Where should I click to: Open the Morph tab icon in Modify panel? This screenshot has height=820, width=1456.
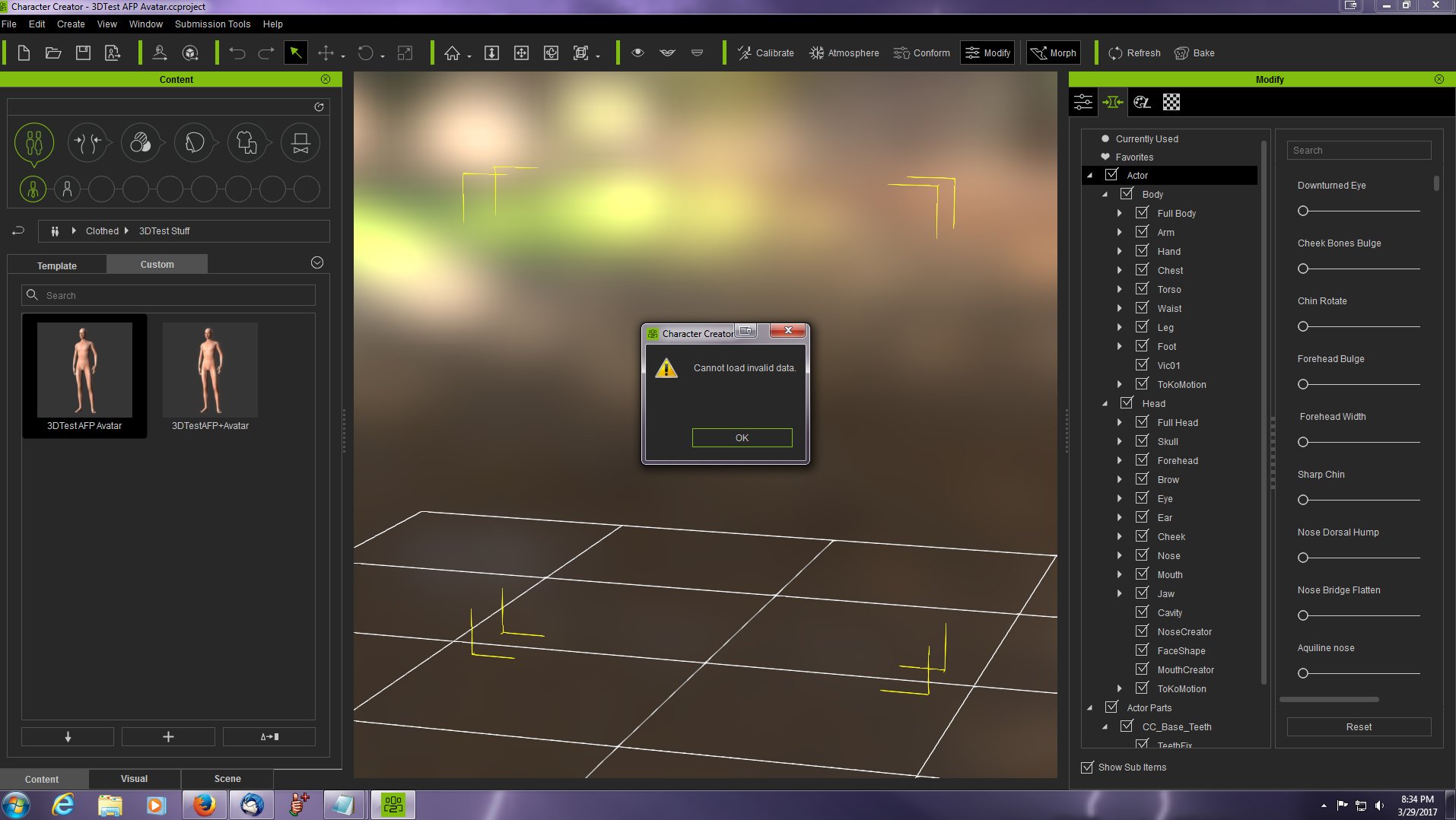(1113, 102)
